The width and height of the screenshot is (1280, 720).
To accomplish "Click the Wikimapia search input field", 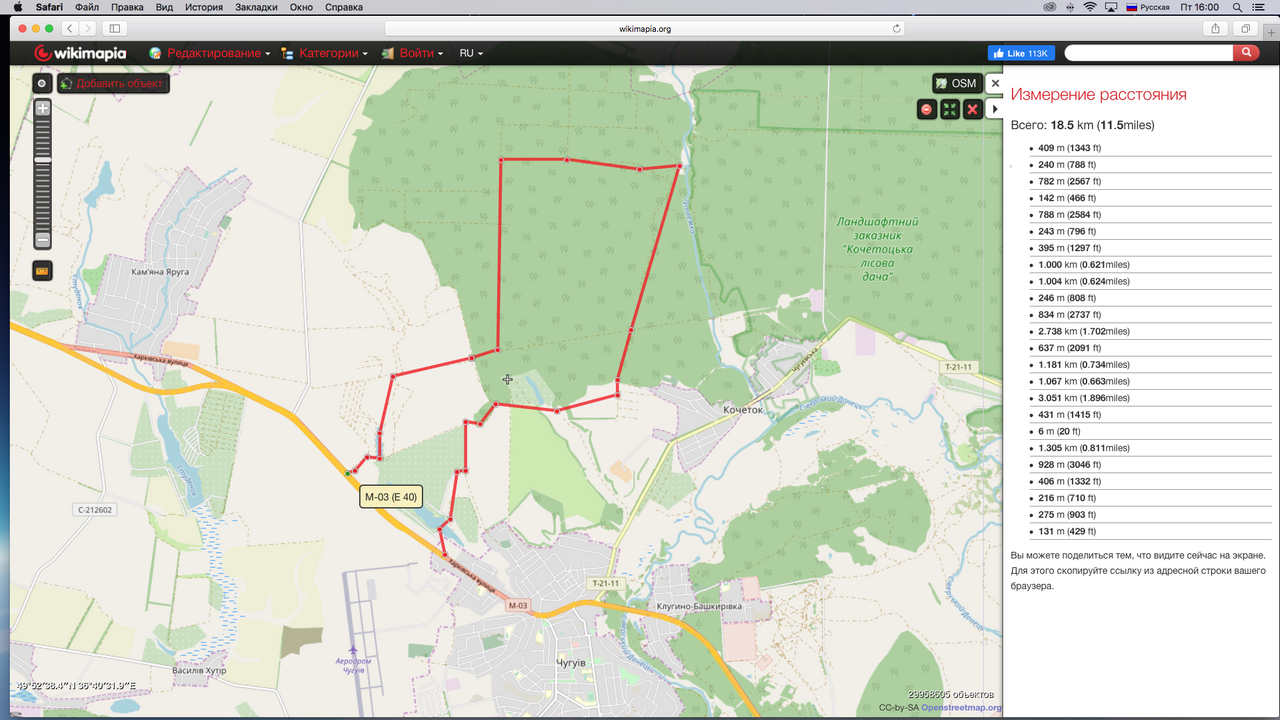I will (x=1148, y=53).
